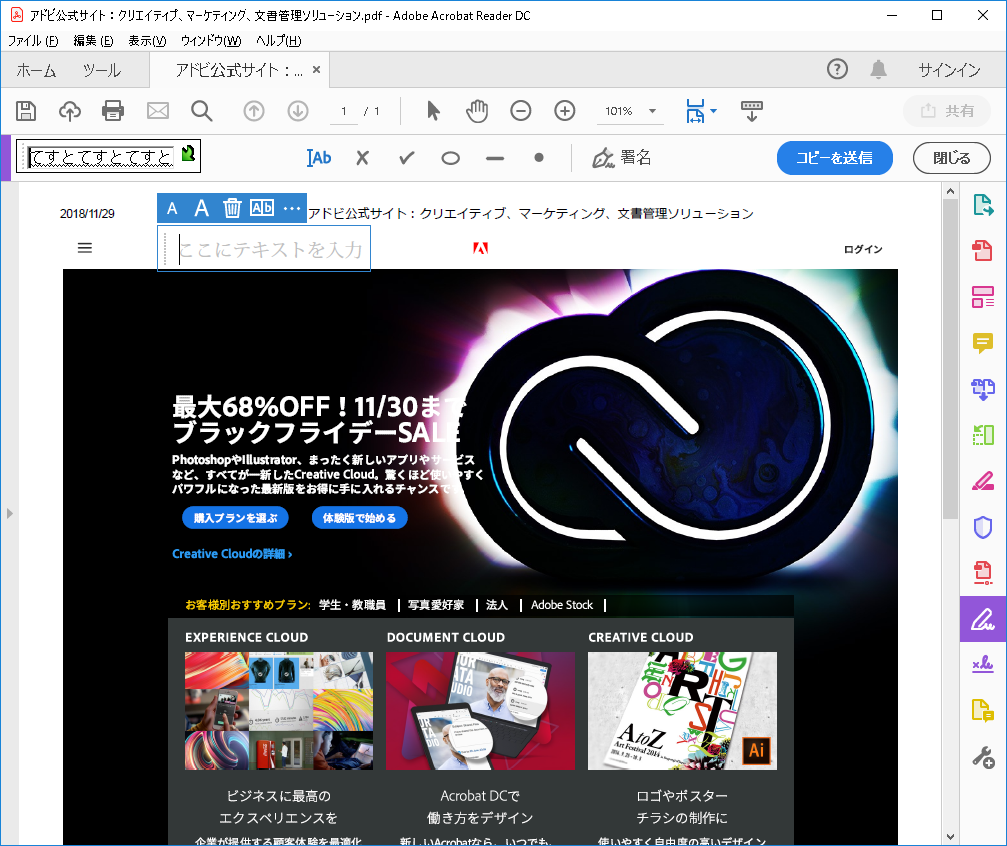This screenshot has height=846, width=1007.
Task: Zoom in with plus icon
Action: (565, 111)
